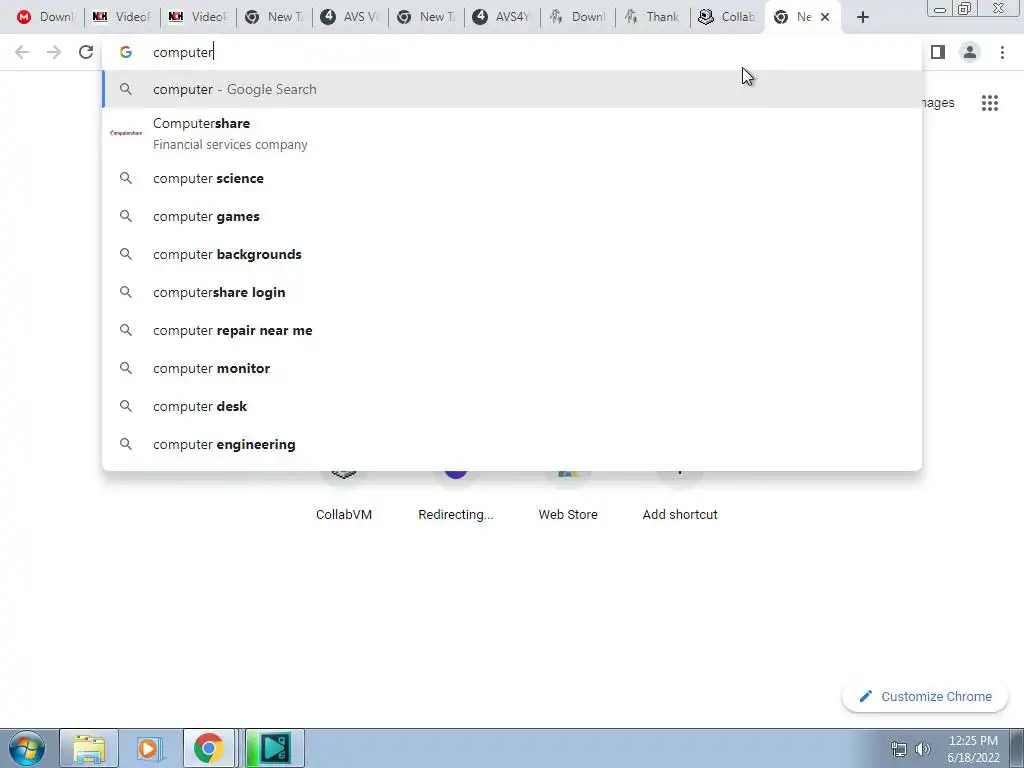Select the Computershare company suggestion

[x=512, y=133]
